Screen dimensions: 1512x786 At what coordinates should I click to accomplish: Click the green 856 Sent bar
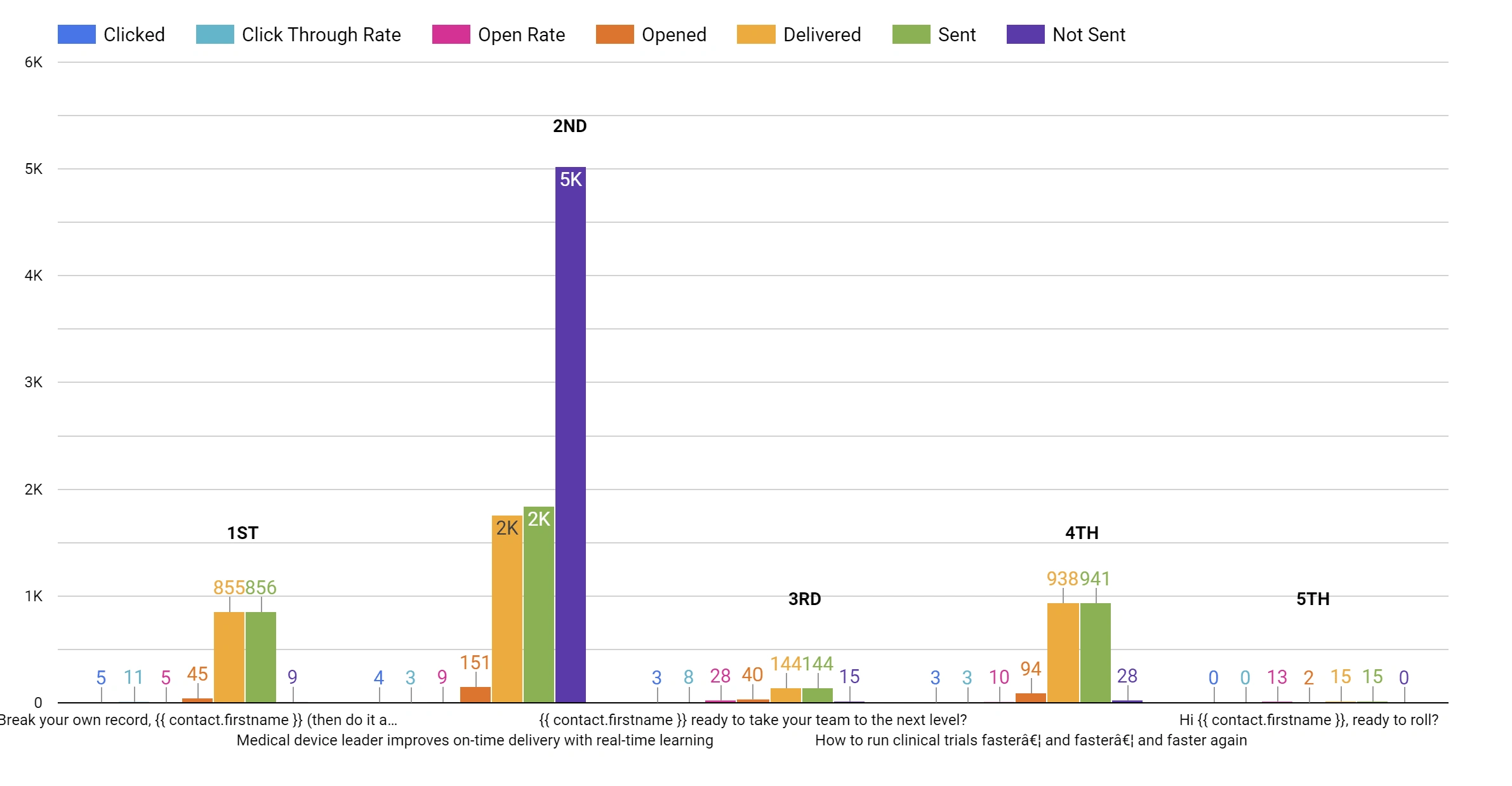(x=261, y=657)
